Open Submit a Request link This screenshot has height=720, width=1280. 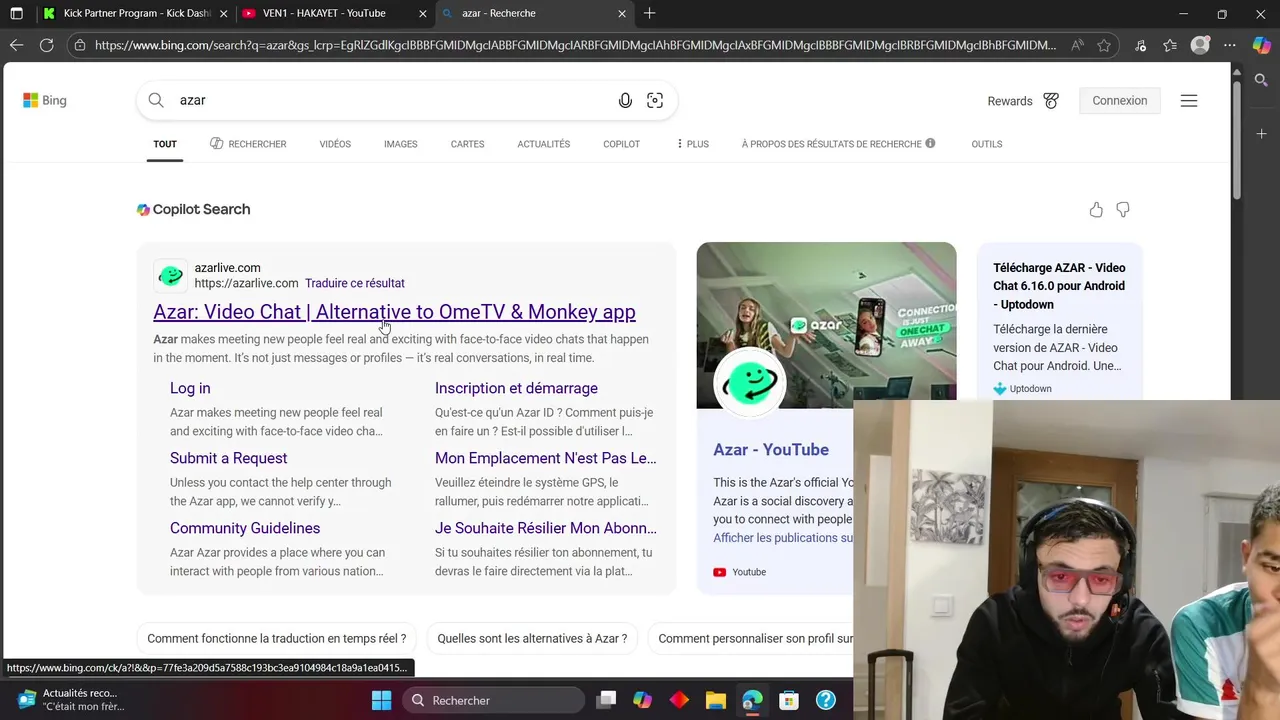228,458
